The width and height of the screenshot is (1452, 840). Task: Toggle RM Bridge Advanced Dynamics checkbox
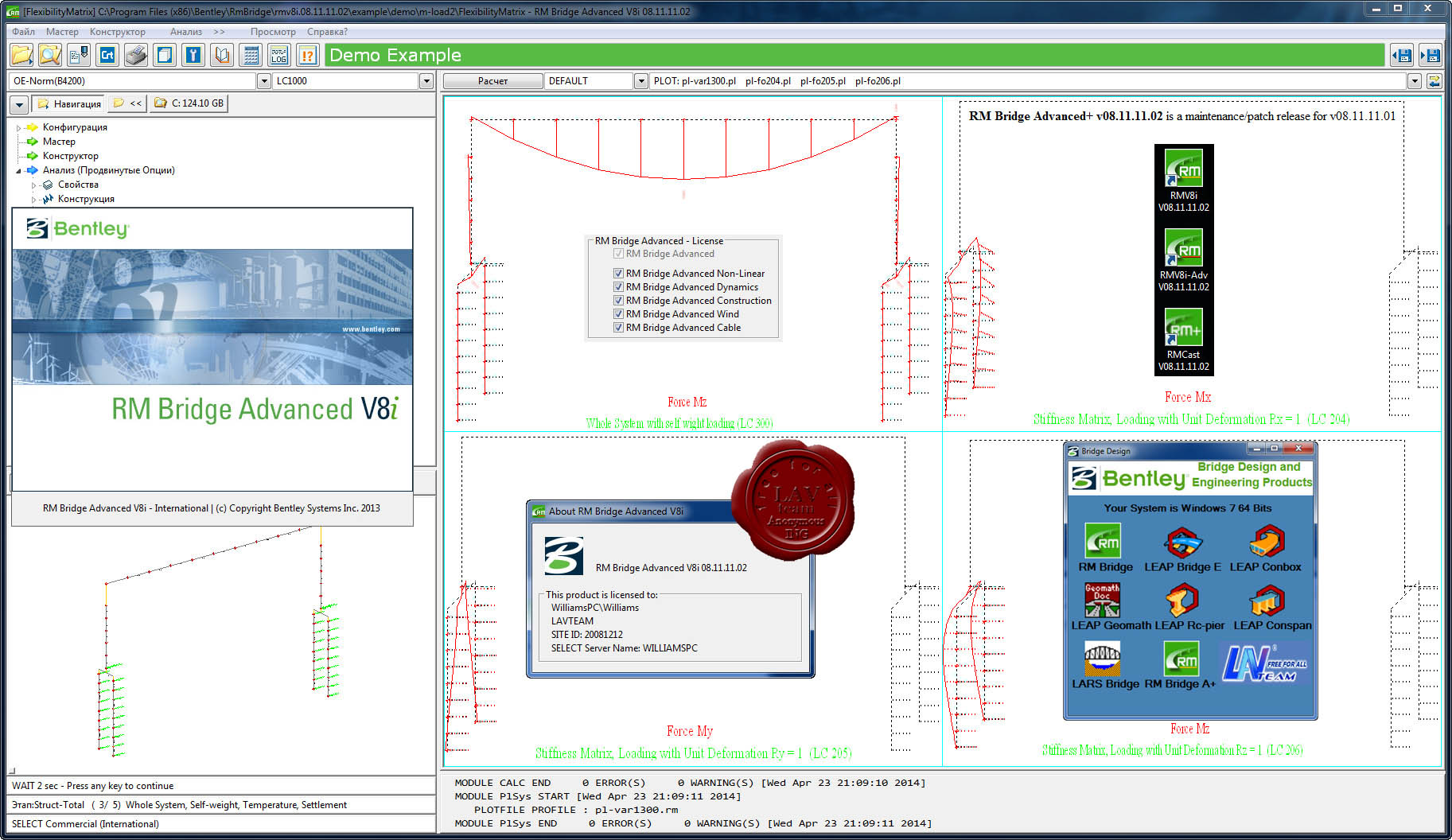coord(618,287)
